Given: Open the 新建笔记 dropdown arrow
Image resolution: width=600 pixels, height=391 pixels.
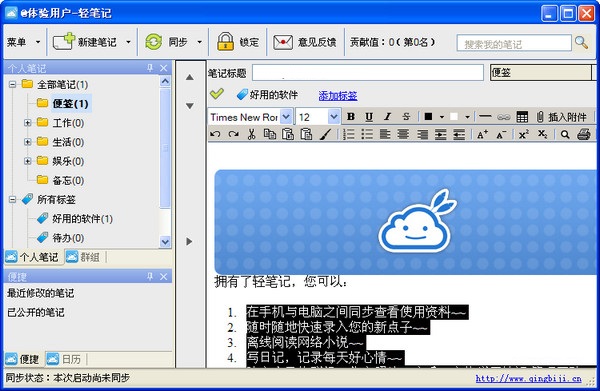Looking at the screenshot, I should [128, 42].
